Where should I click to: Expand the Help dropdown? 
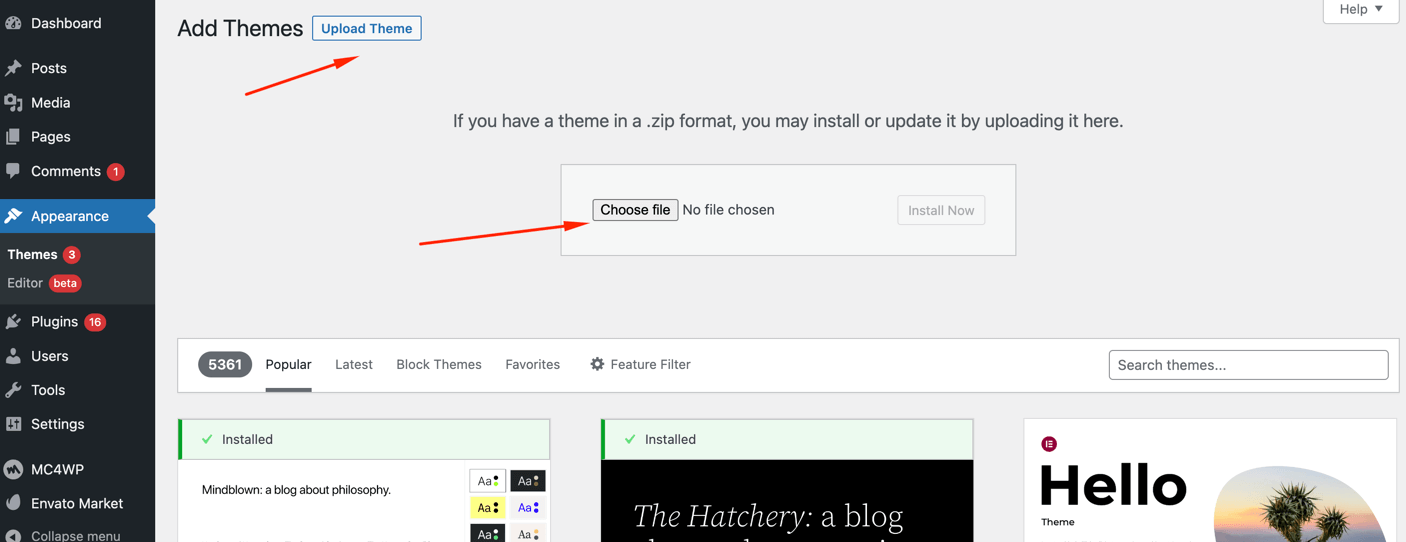pos(1360,9)
